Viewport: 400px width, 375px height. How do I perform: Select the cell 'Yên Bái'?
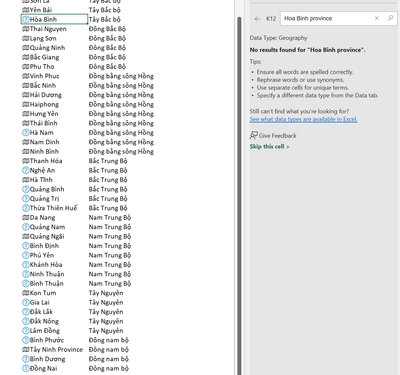54,10
